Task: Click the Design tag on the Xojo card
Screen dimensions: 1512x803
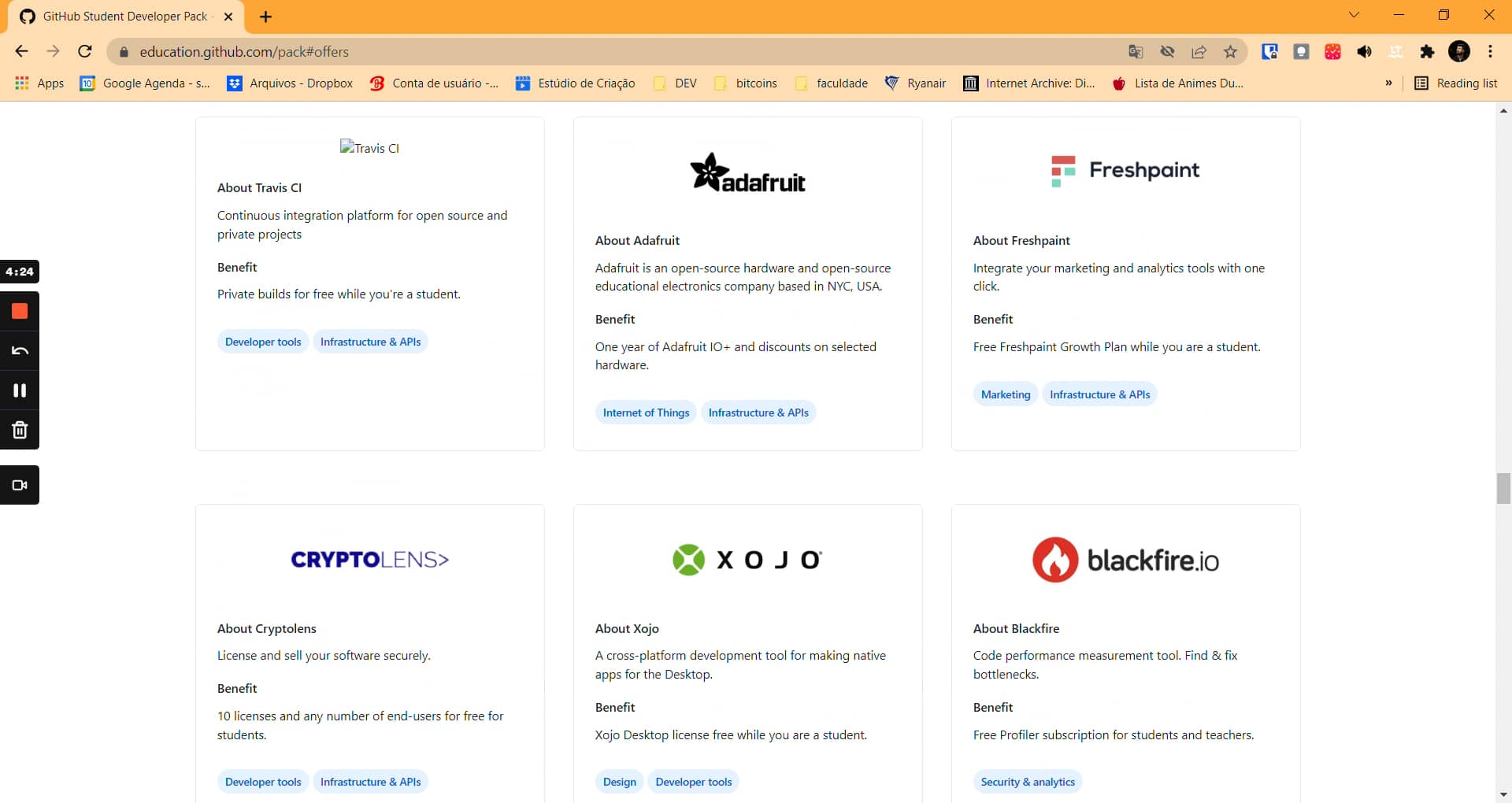Action: coord(620,782)
